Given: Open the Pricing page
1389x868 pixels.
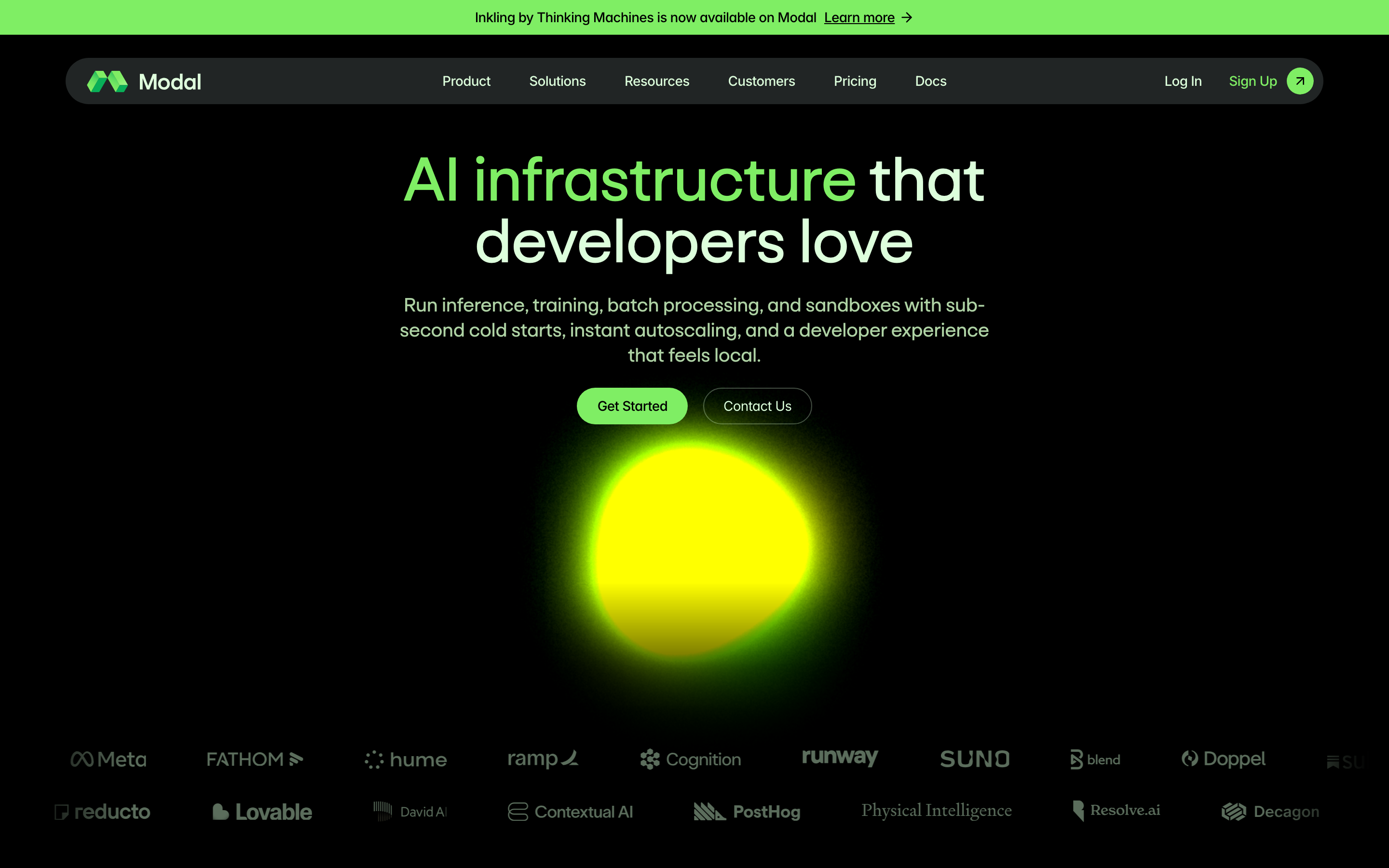Looking at the screenshot, I should [x=855, y=81].
